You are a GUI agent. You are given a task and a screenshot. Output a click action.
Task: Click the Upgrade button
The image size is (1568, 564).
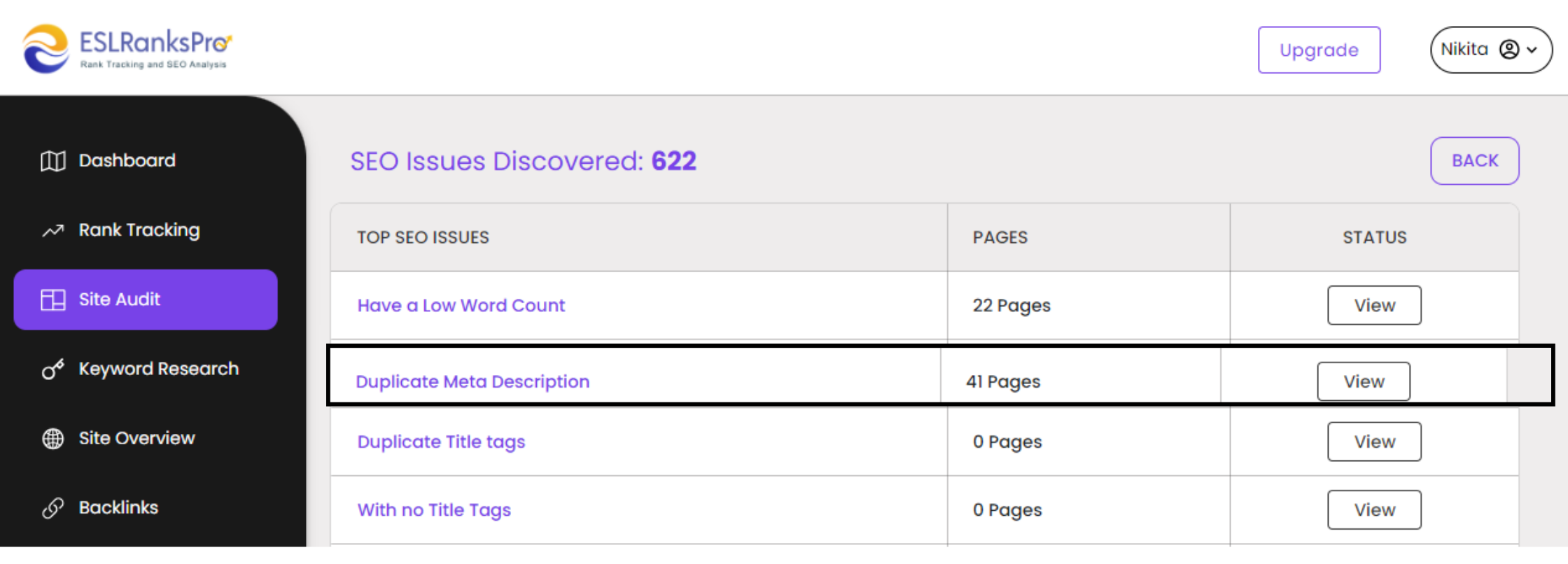1319,50
